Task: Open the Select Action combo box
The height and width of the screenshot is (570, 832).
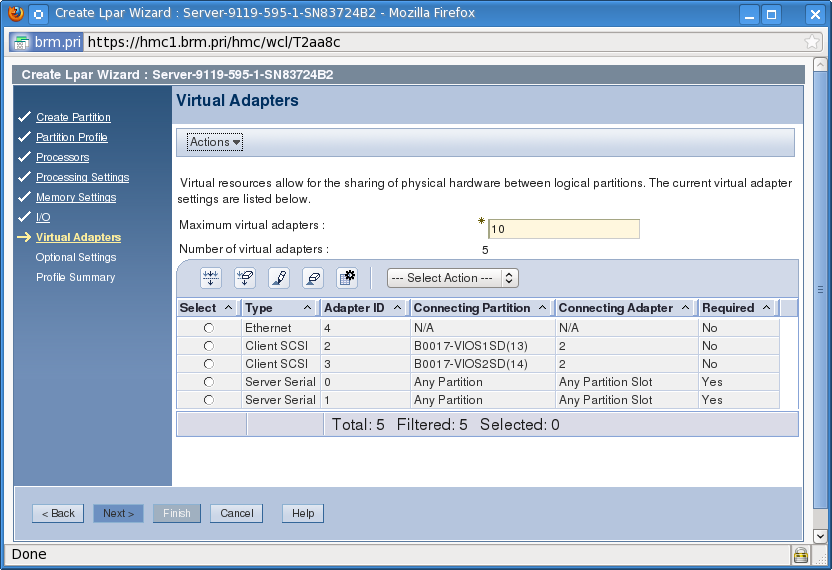Action: click(x=452, y=278)
